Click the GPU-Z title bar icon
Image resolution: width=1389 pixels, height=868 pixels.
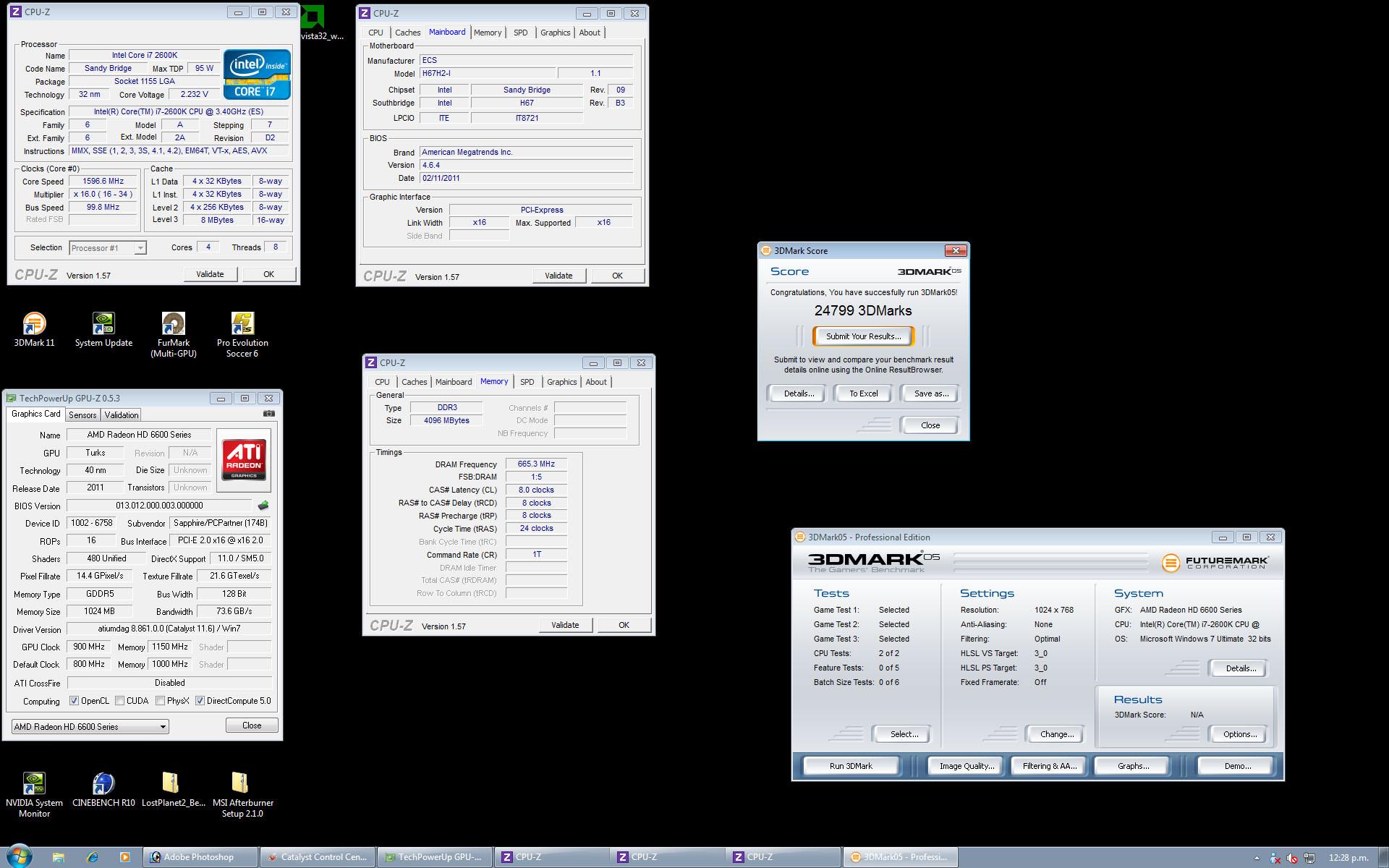[11, 398]
